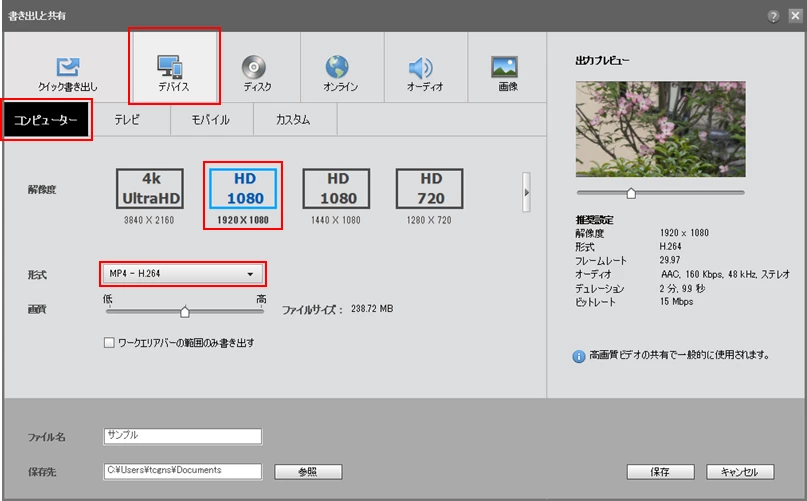Close the 書き出しと共有 dialog

click(795, 16)
